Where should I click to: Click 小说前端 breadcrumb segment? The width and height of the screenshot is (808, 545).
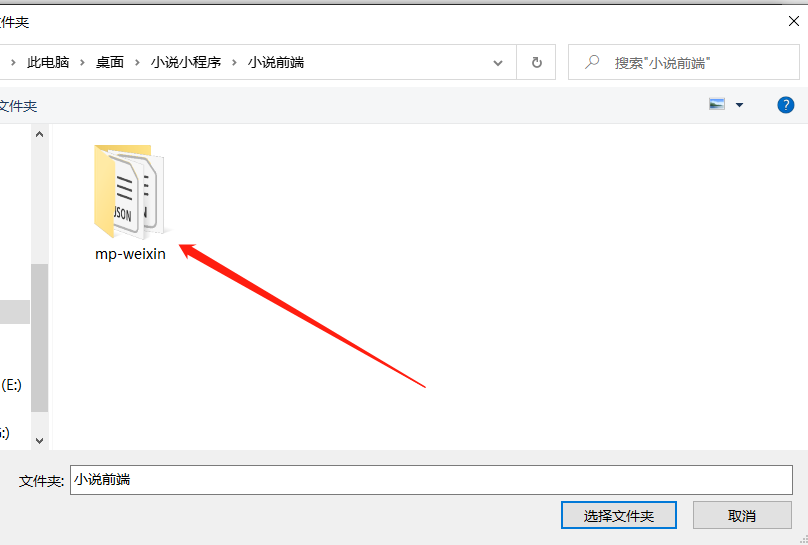pos(276,62)
